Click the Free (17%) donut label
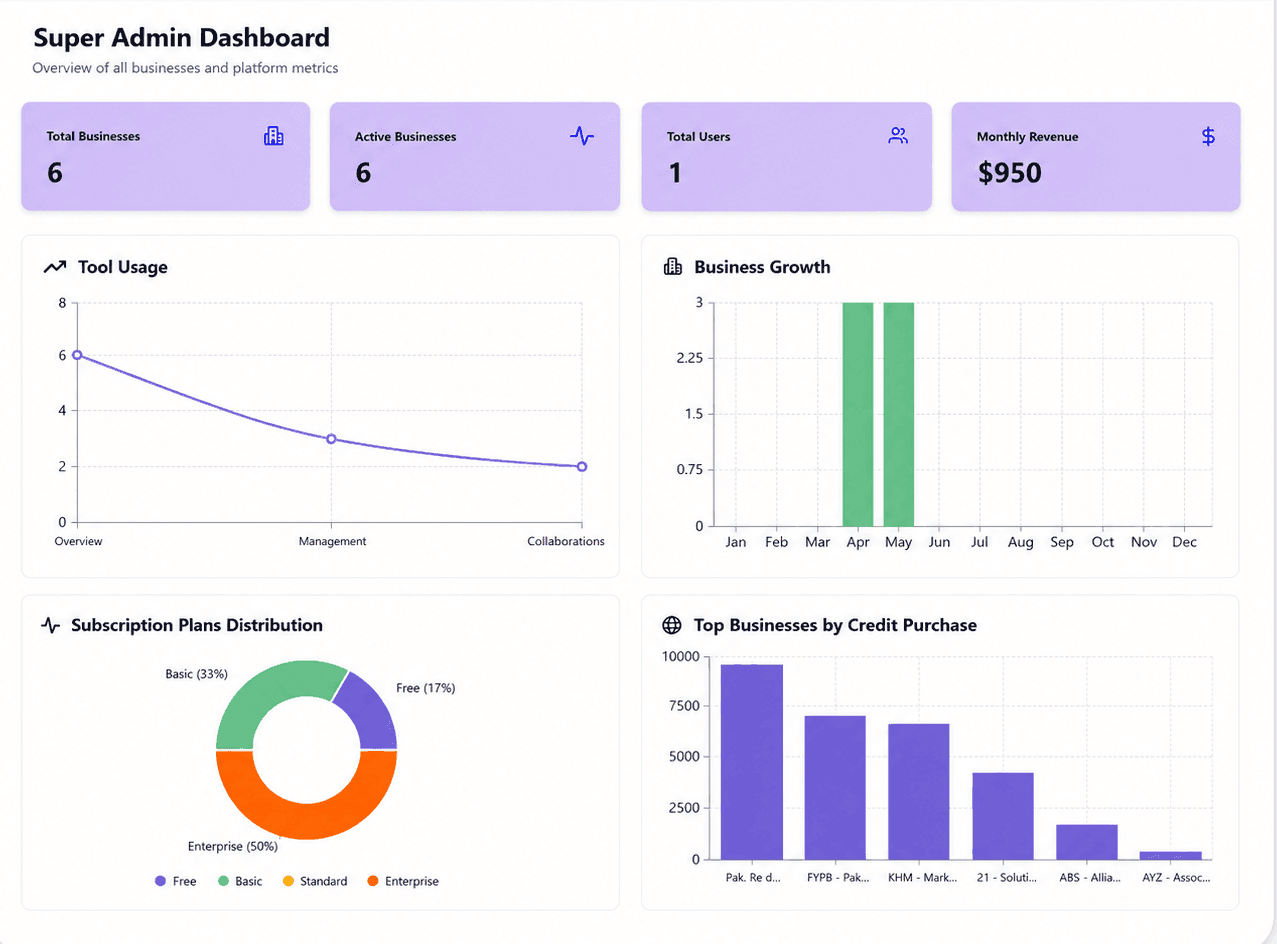Screen dimensions: 1277x944 click(x=425, y=688)
